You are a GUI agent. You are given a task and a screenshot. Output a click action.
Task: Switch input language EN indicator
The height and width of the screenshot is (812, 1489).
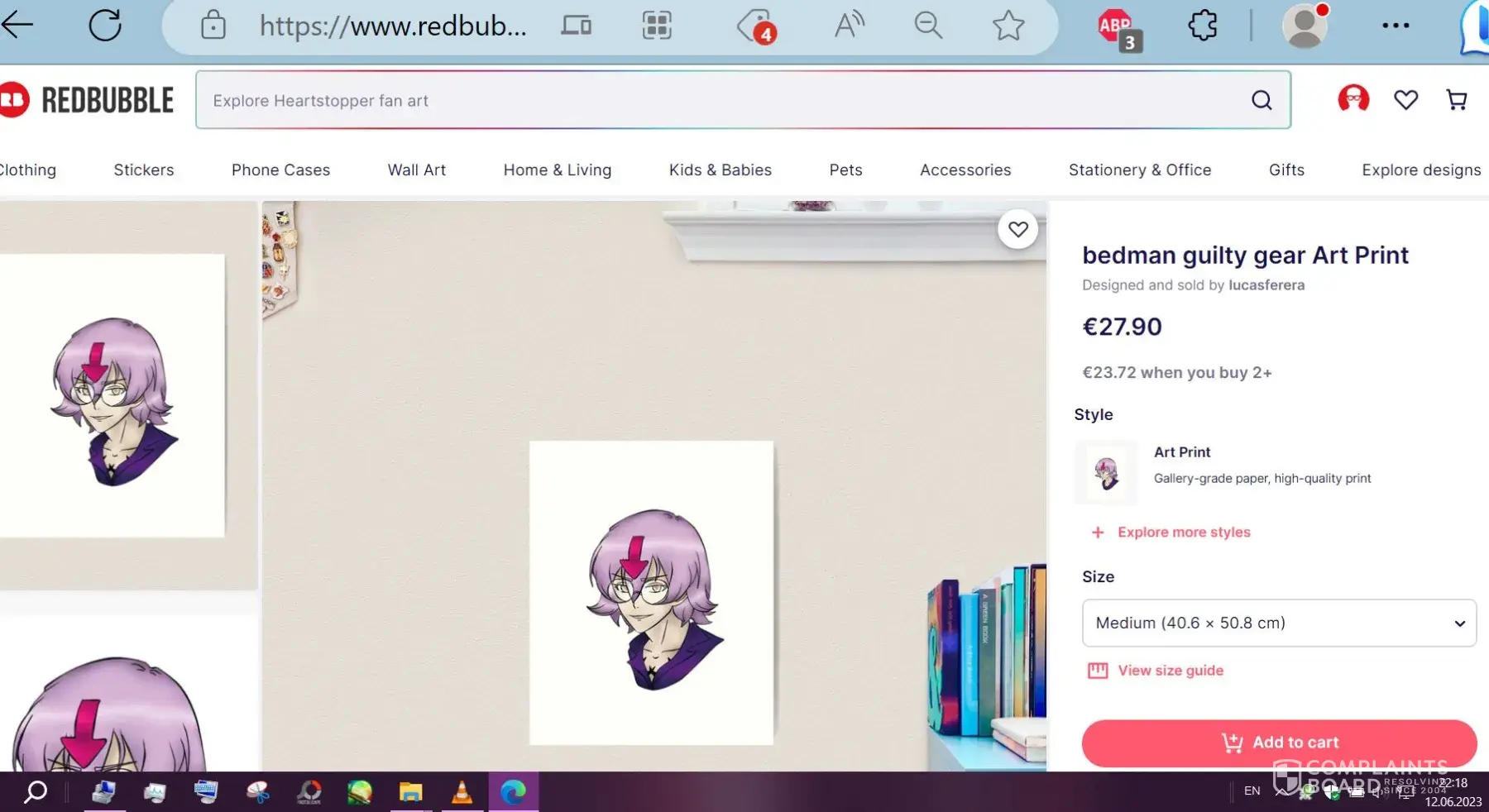(x=1252, y=791)
